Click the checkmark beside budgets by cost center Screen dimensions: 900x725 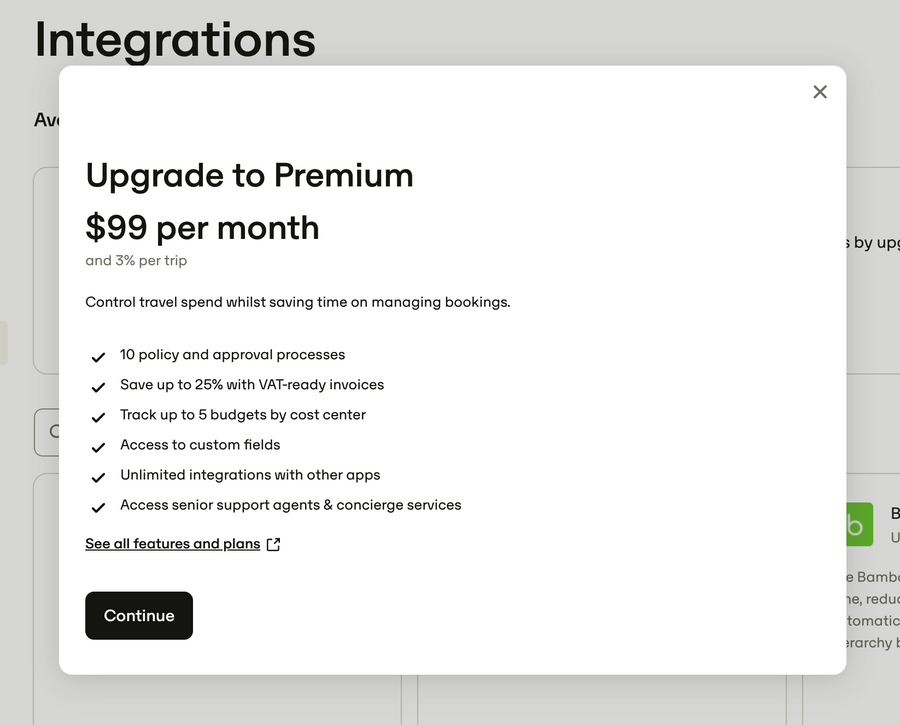98,417
